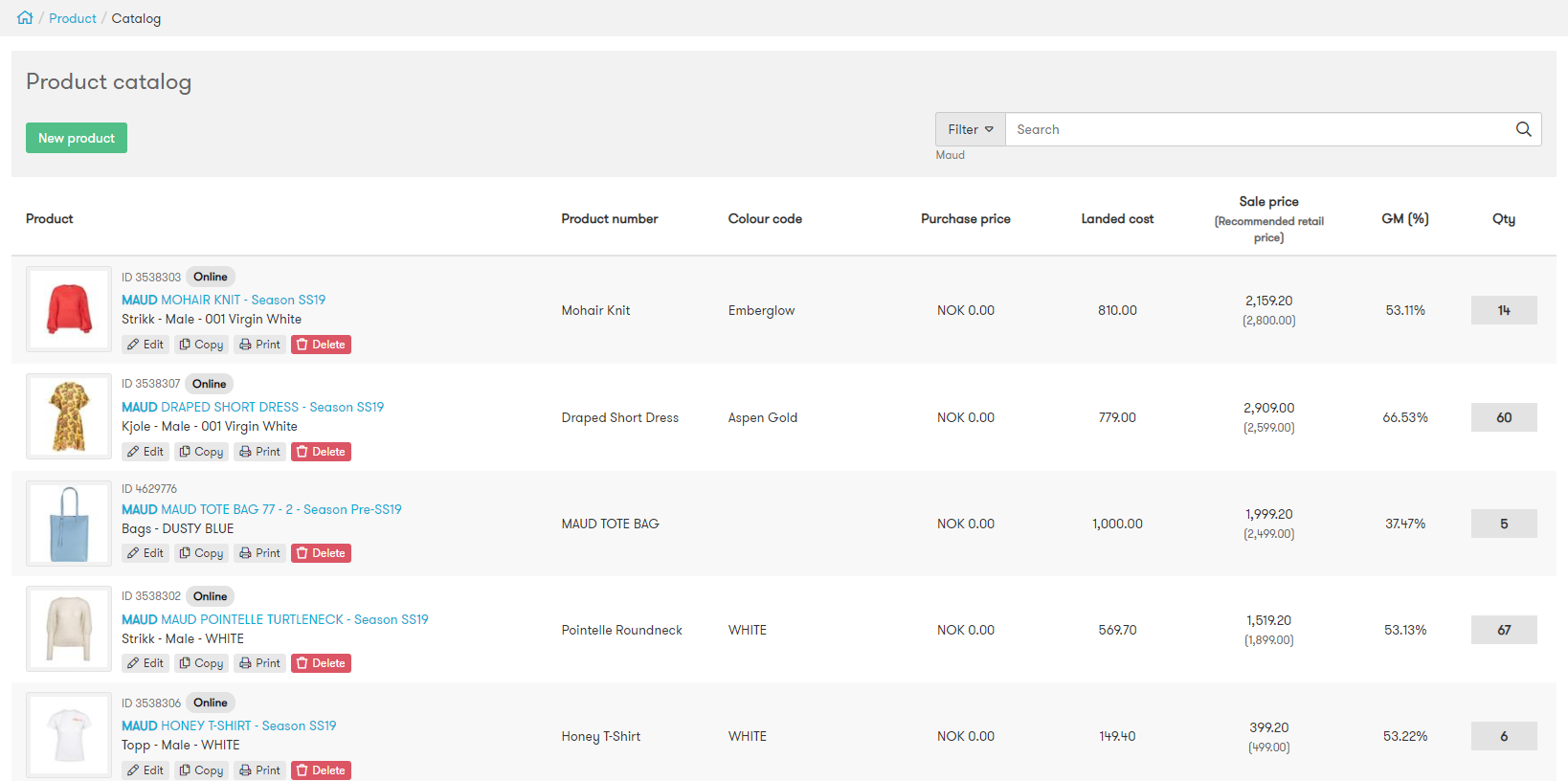Click the cream turtleneck sweater thumbnail
1568x781 pixels.
click(x=69, y=629)
